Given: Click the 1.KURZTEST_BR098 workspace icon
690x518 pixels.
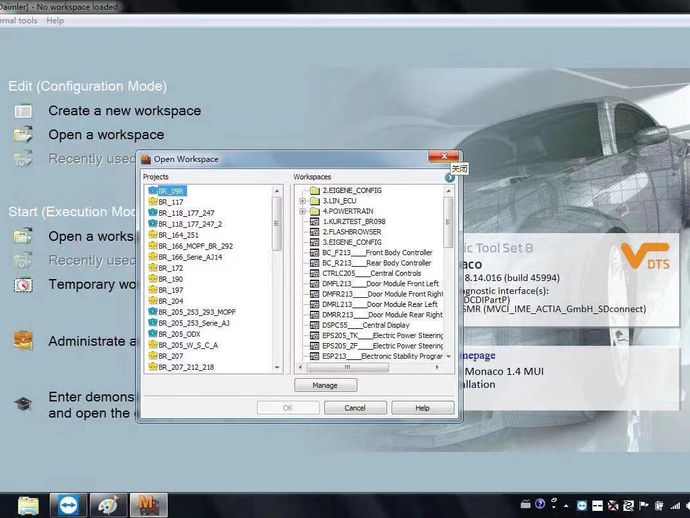Looking at the screenshot, I should [x=314, y=221].
